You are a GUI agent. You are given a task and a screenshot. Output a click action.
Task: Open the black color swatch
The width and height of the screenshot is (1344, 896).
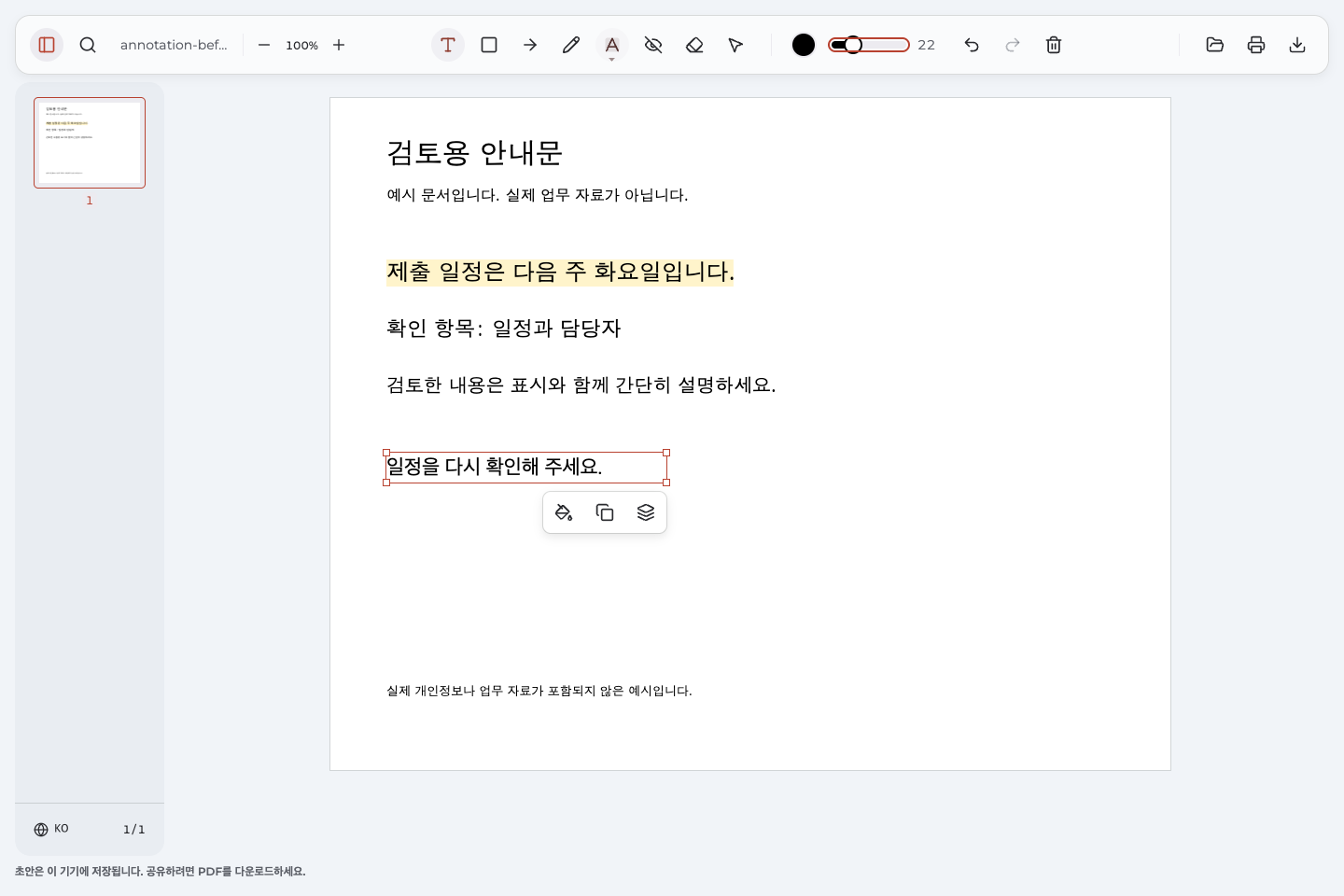pos(804,45)
